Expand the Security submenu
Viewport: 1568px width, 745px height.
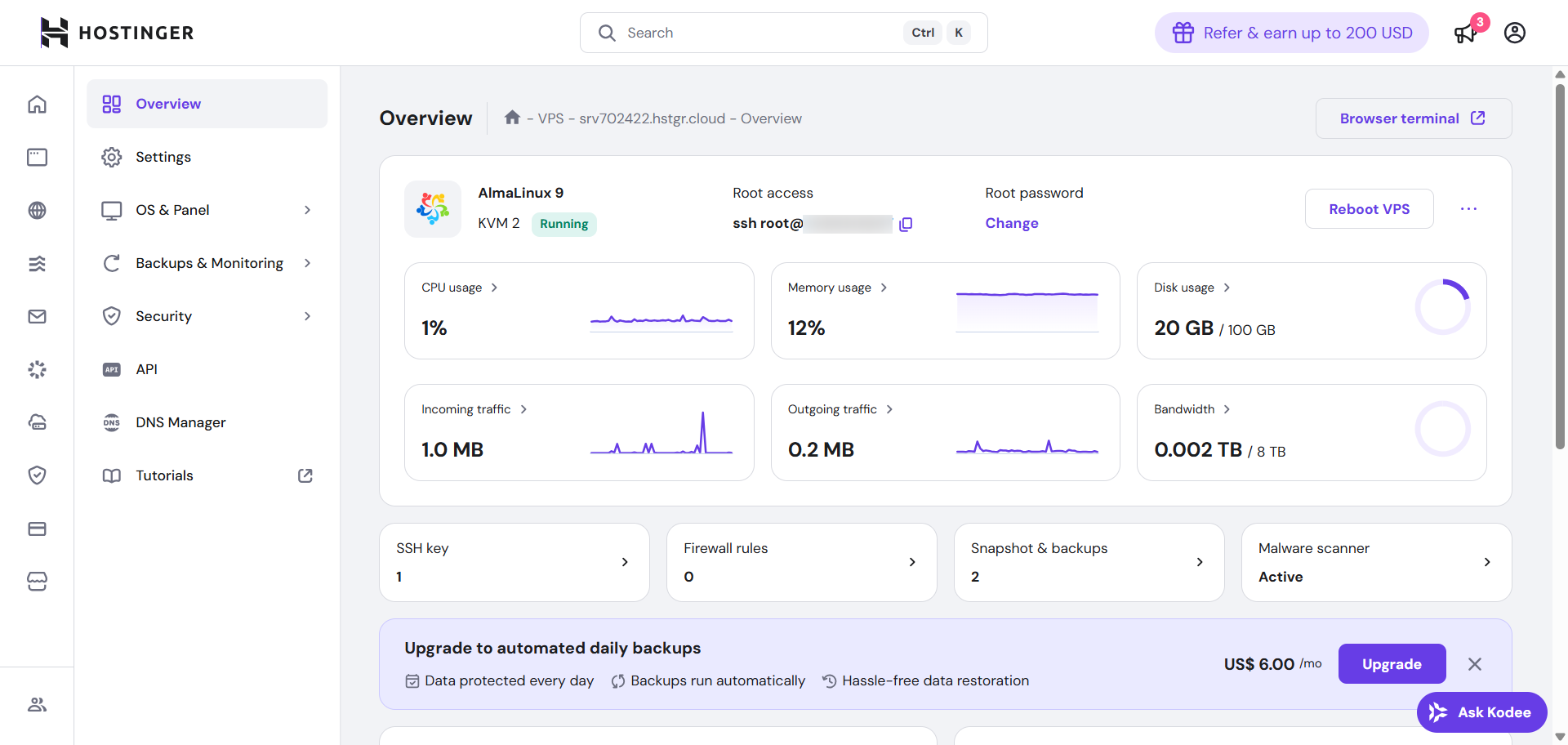tap(307, 316)
